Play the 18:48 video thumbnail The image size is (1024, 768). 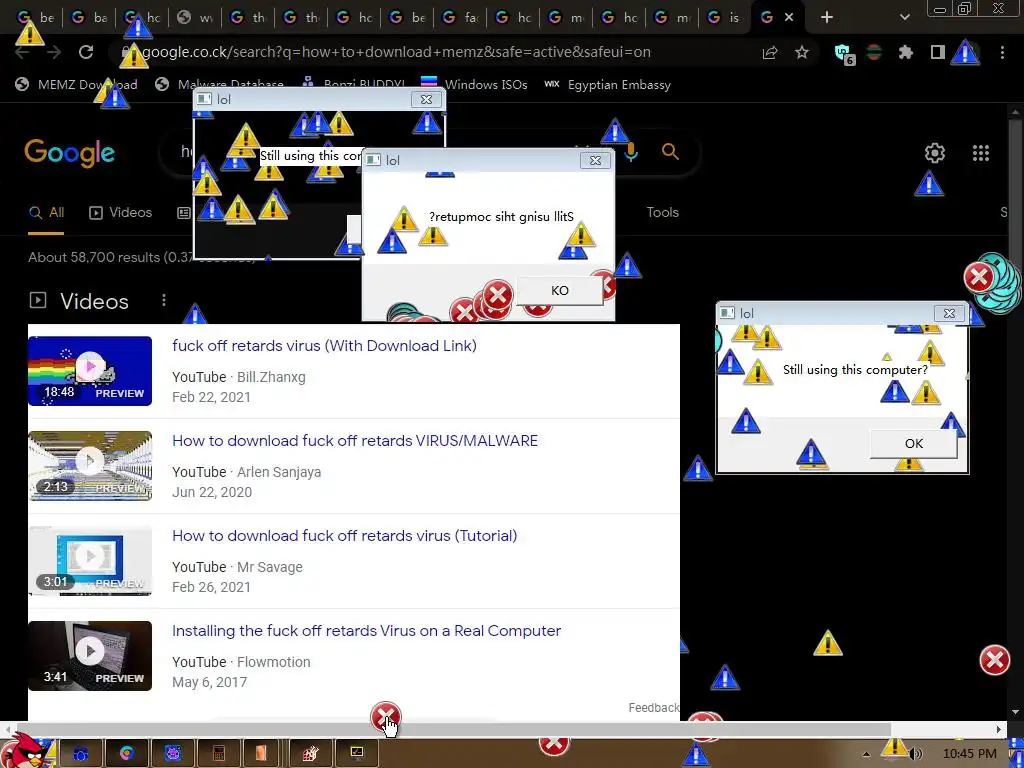[90, 370]
